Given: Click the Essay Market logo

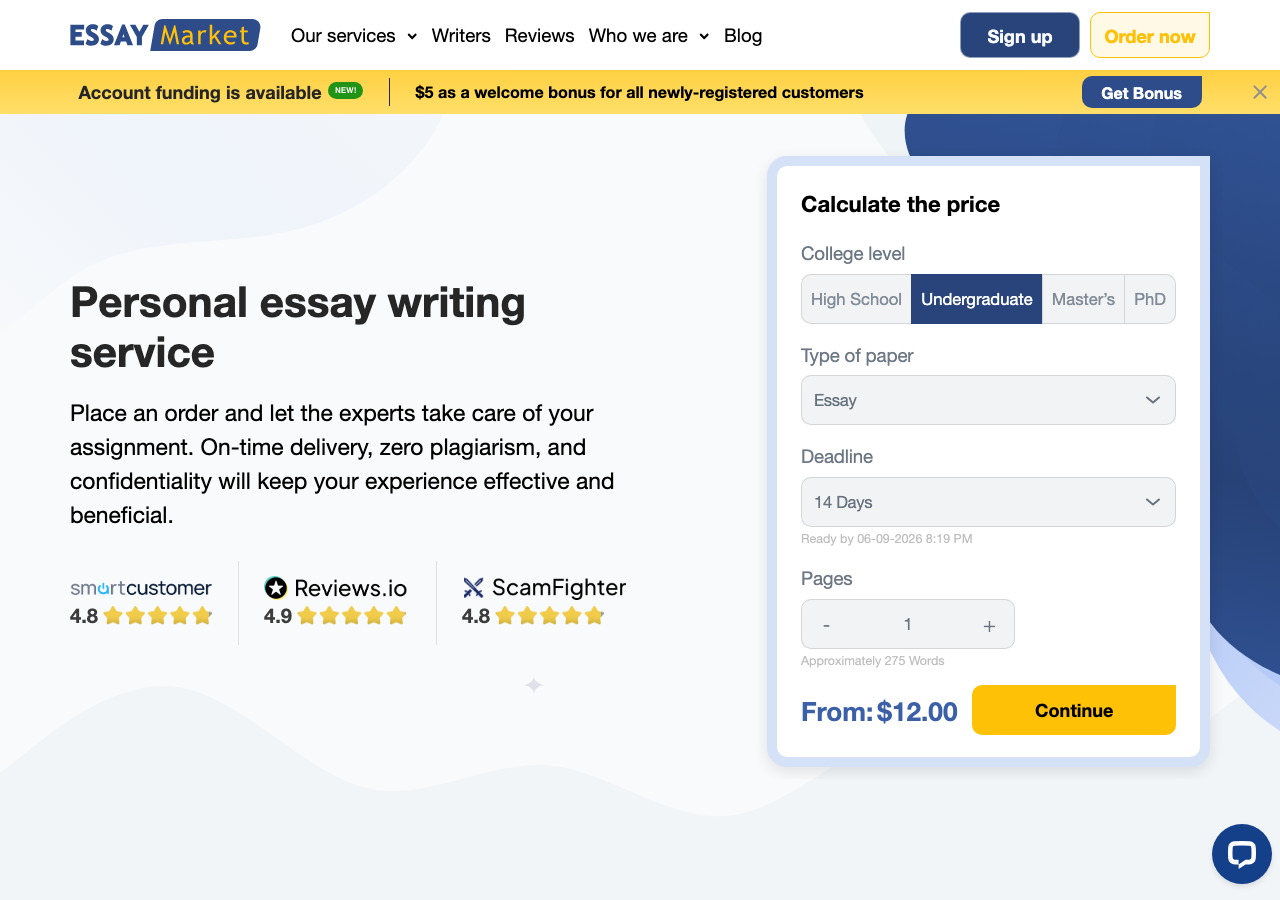Looking at the screenshot, I should click(165, 35).
